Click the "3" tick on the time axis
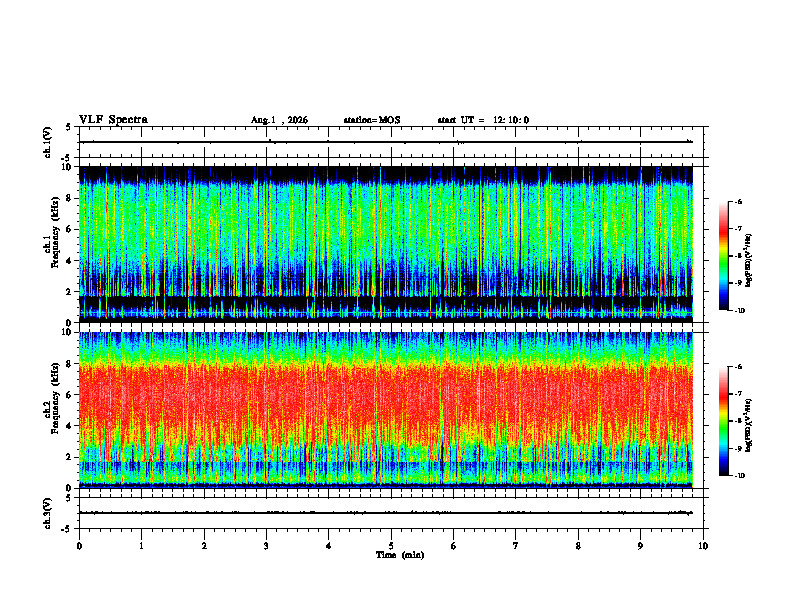792x612 pixels. tap(266, 546)
